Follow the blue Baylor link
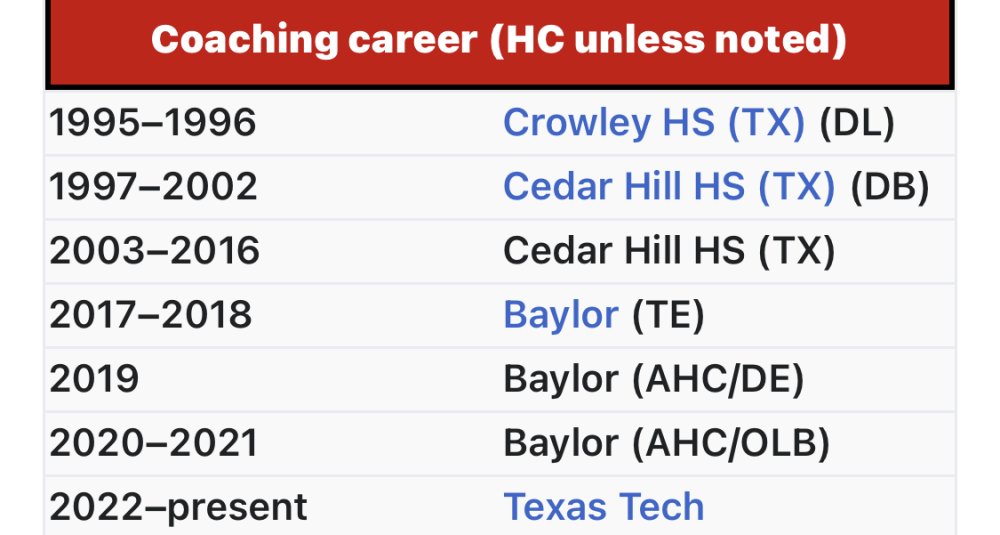Screen dimensions: 1000x535 coord(561,315)
